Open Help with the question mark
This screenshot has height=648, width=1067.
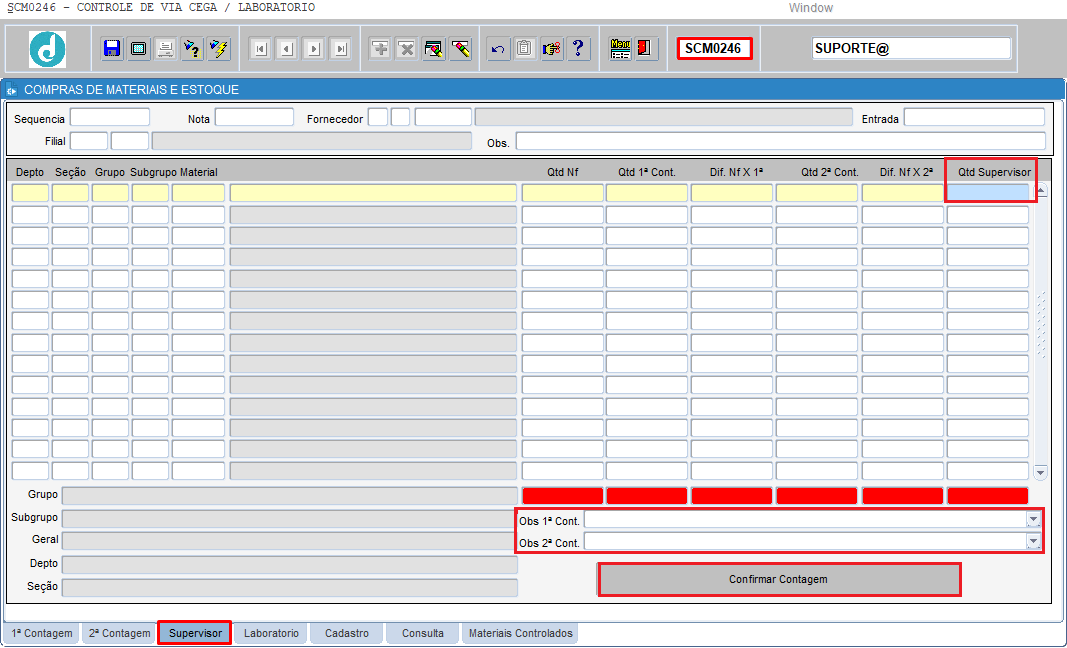(x=578, y=49)
